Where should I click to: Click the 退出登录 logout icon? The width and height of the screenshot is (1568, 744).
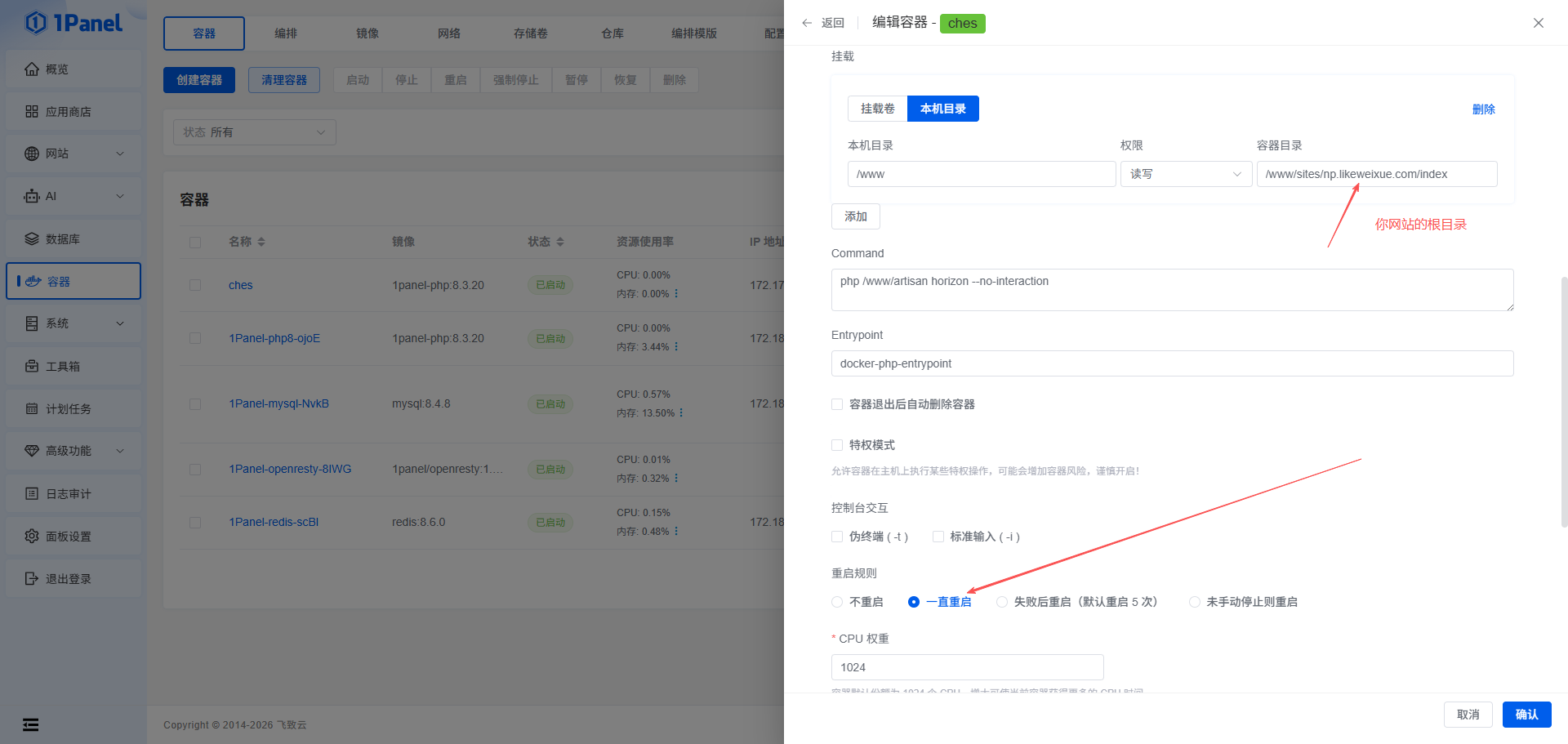point(32,579)
